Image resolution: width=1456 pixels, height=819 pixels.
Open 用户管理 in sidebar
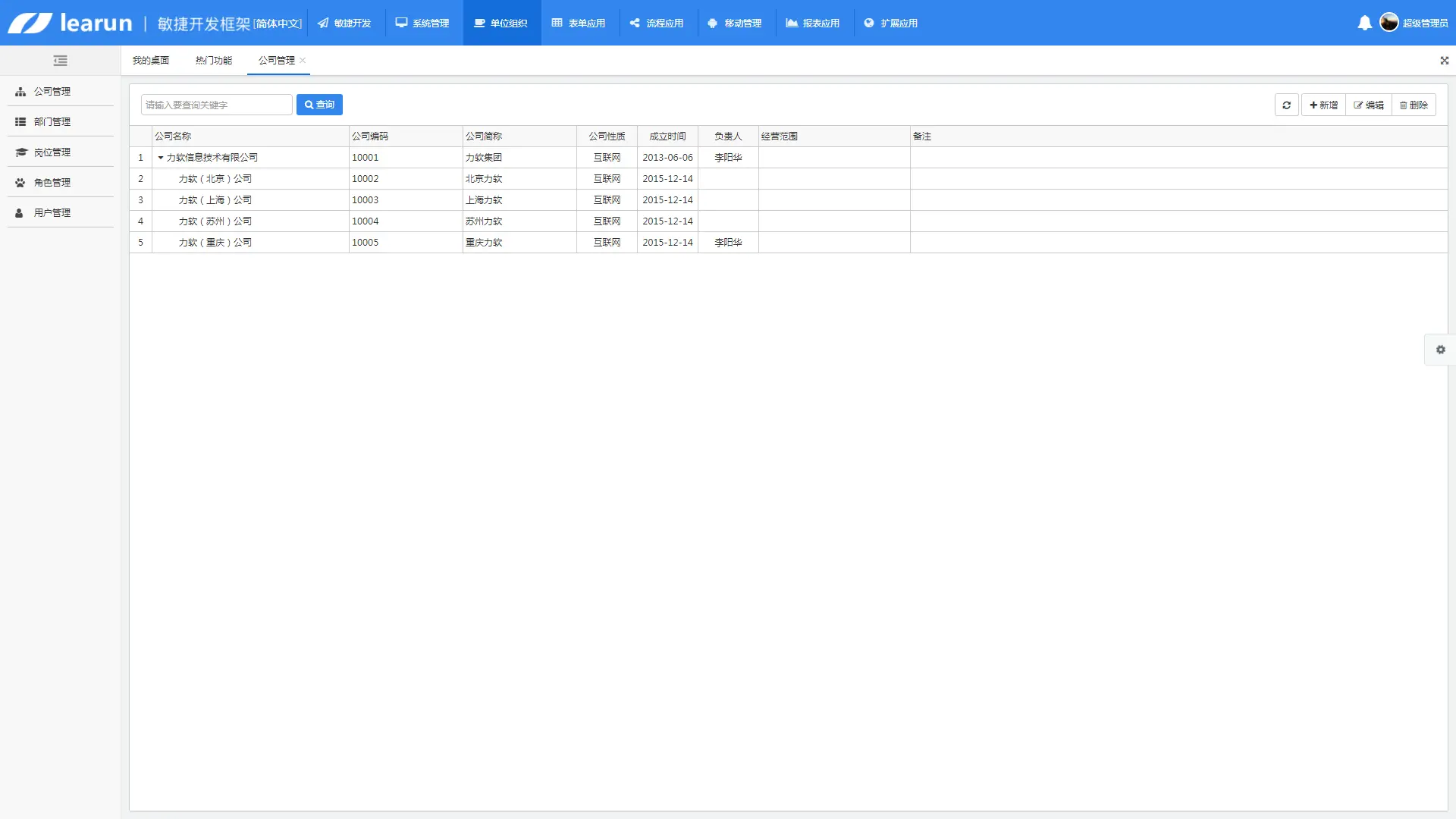(52, 212)
